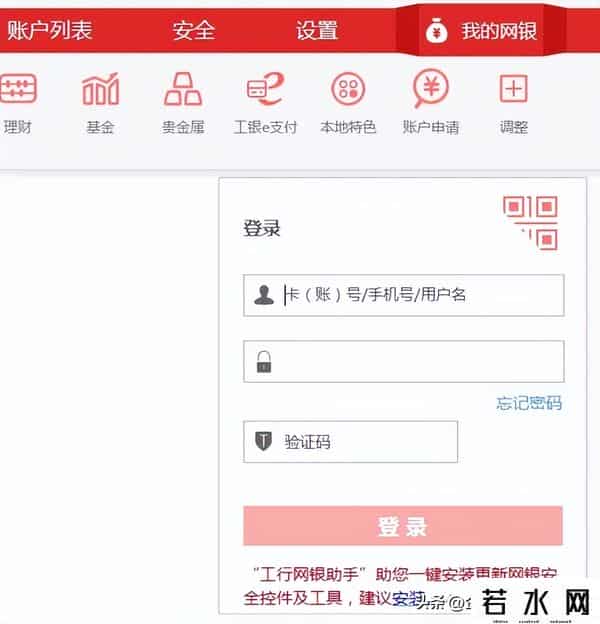Select the 基金 chart icon
This screenshot has height=624, width=600.
click(100, 88)
